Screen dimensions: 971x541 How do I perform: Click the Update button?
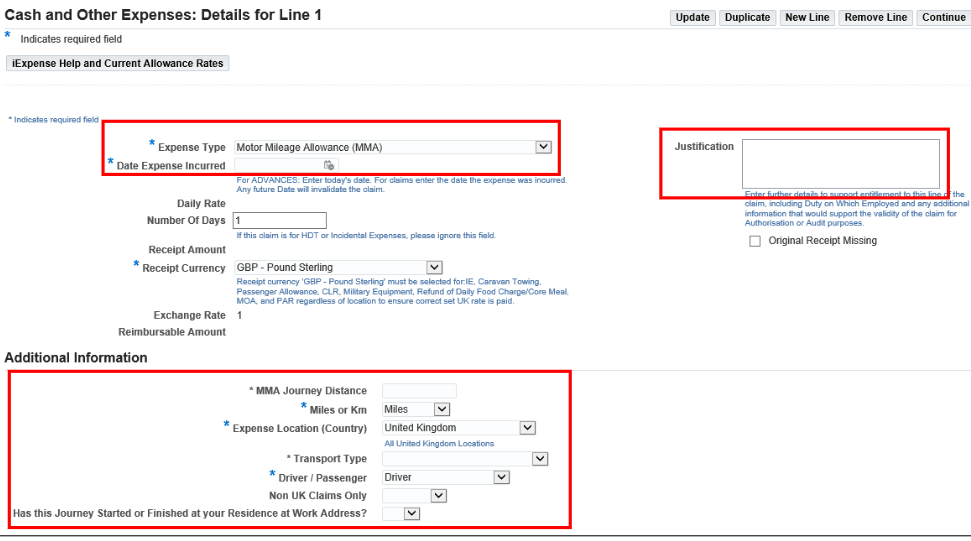pos(692,17)
